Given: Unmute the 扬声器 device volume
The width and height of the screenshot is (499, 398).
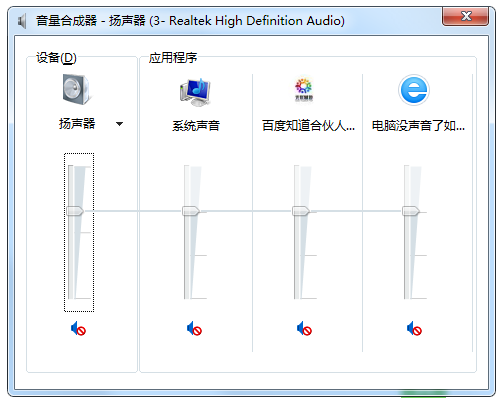Looking at the screenshot, I should tap(78, 329).
